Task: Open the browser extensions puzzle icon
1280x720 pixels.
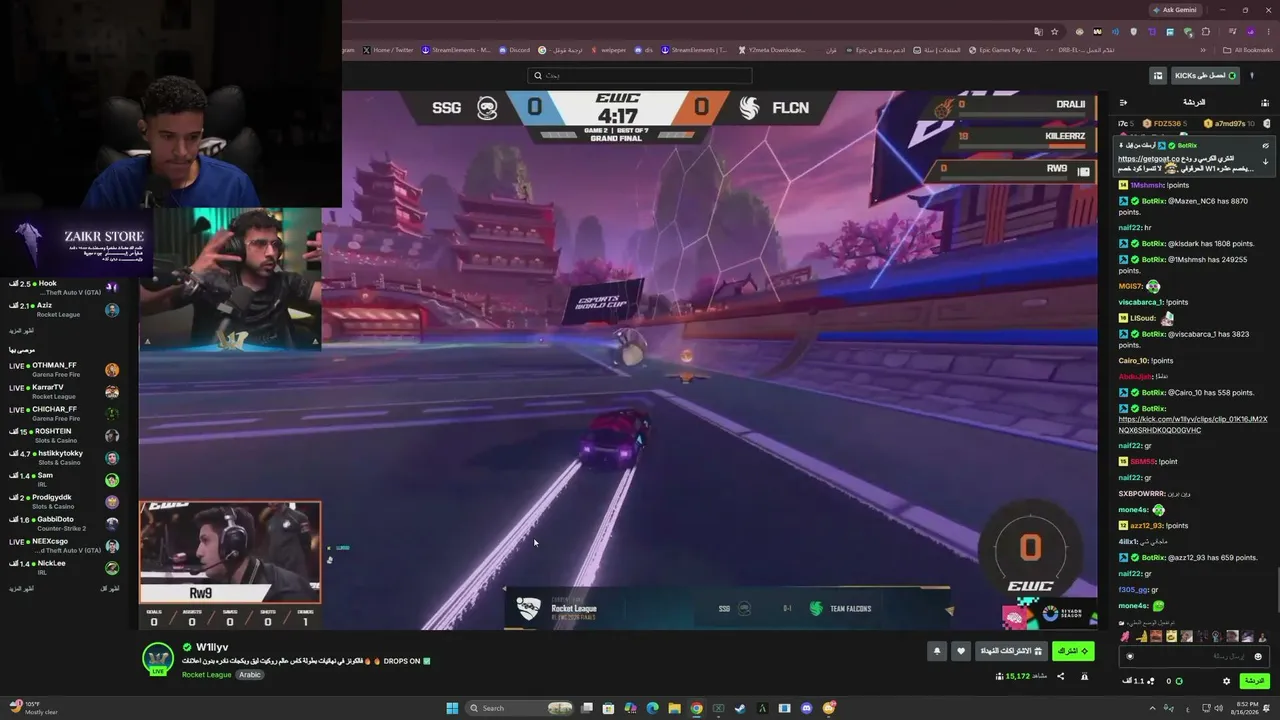Action: (x=1206, y=31)
